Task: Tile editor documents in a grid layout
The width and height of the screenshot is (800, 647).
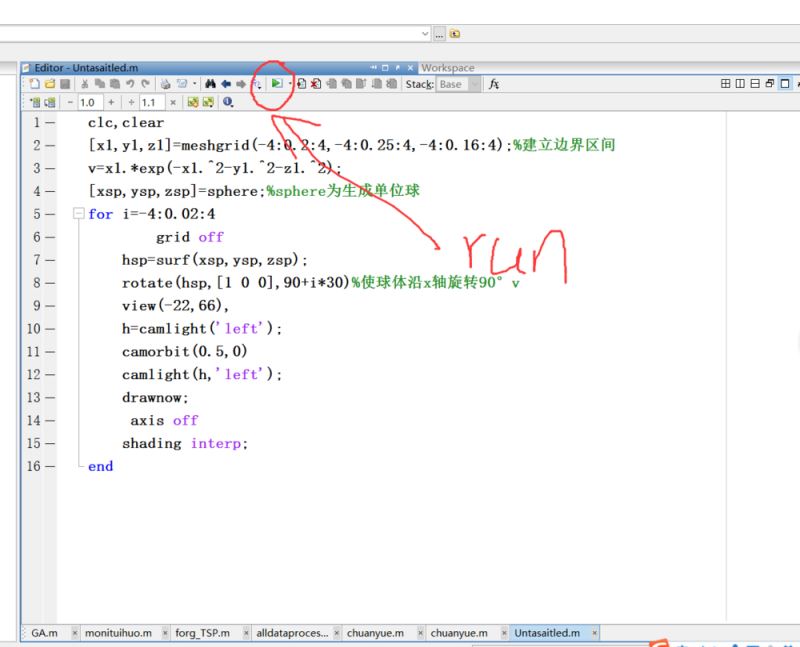Action: pyautogui.click(x=725, y=84)
